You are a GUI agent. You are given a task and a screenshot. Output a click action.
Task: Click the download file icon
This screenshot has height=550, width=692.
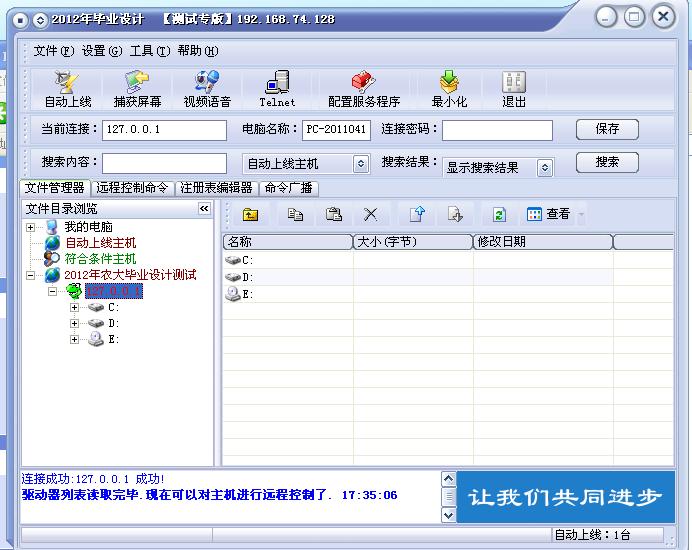click(x=455, y=215)
